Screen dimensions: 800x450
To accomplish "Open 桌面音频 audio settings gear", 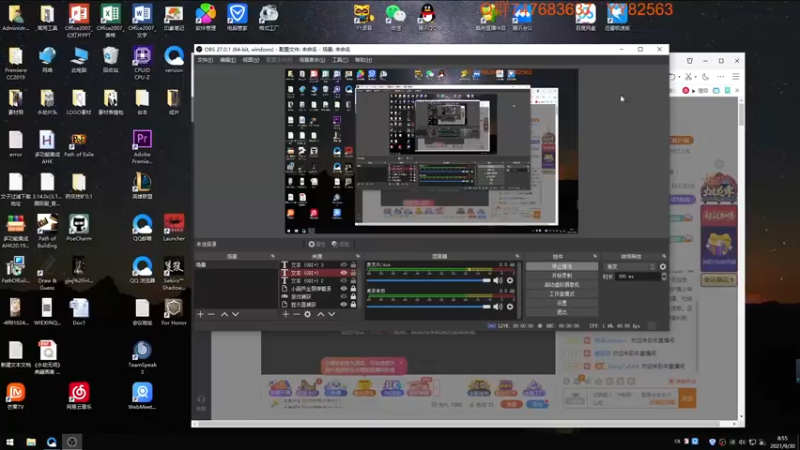I will [x=510, y=307].
